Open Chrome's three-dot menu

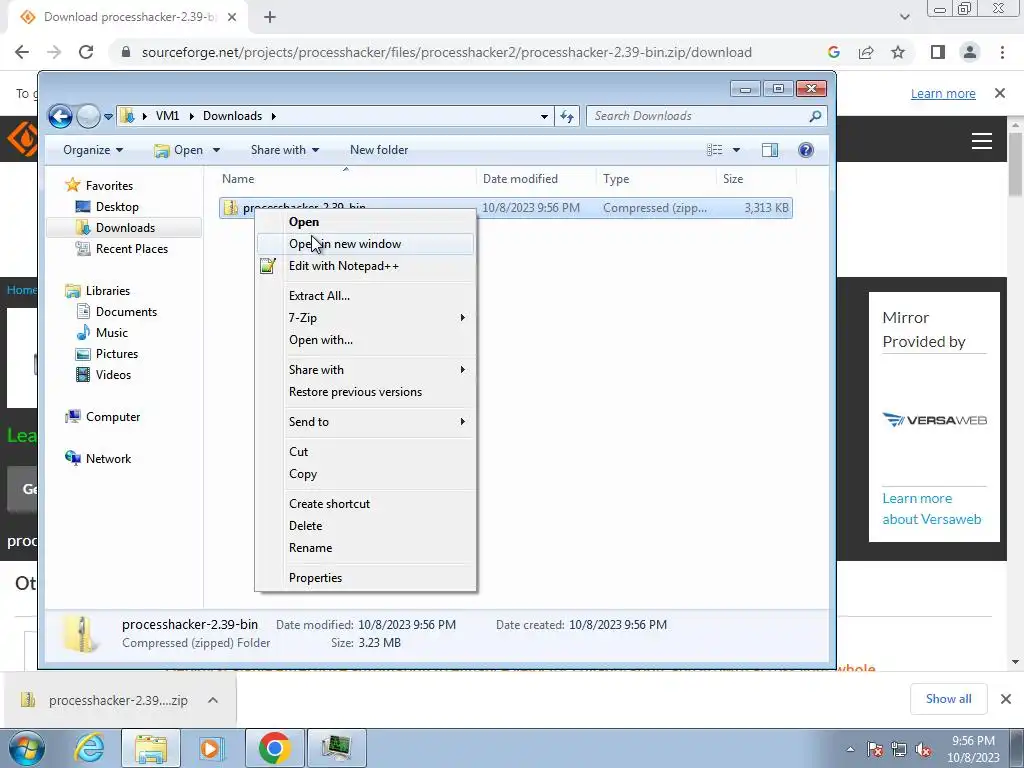click(1002, 52)
